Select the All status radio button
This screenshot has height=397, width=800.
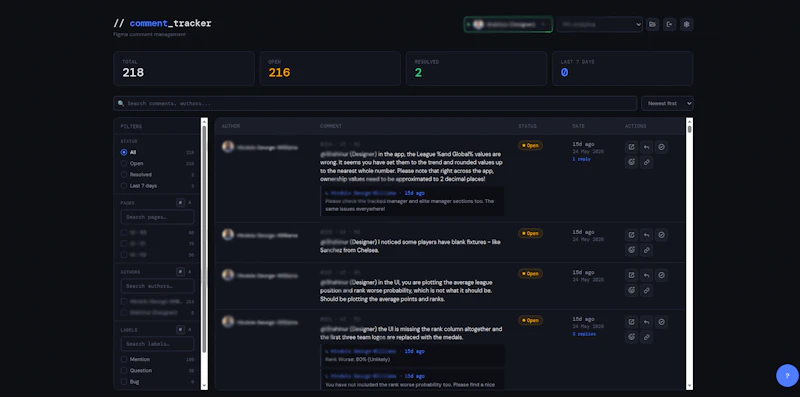pos(123,152)
